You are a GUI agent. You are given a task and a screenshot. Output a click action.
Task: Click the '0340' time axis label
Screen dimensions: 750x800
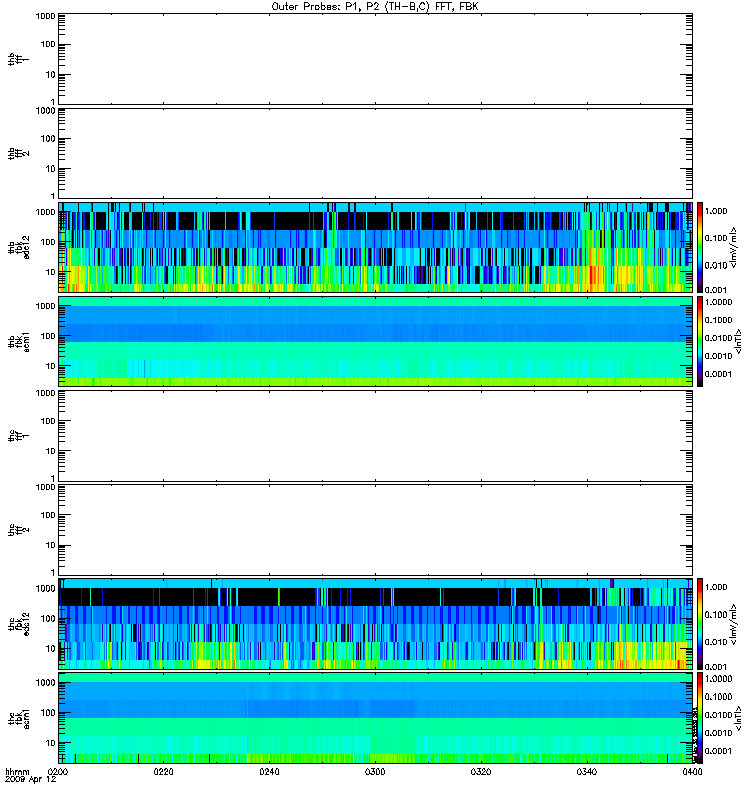(587, 772)
